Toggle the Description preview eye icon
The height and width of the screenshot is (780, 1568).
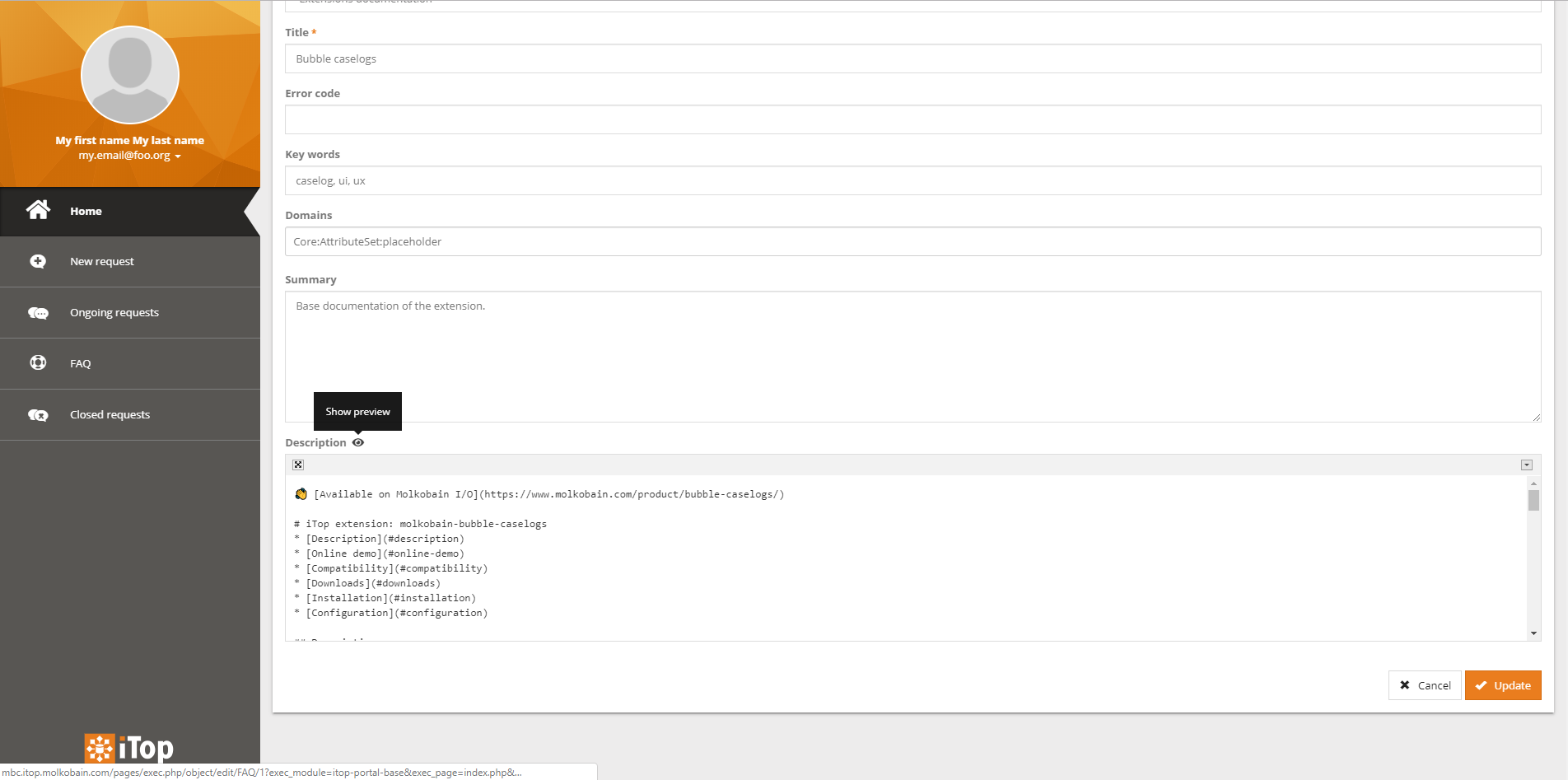click(358, 442)
